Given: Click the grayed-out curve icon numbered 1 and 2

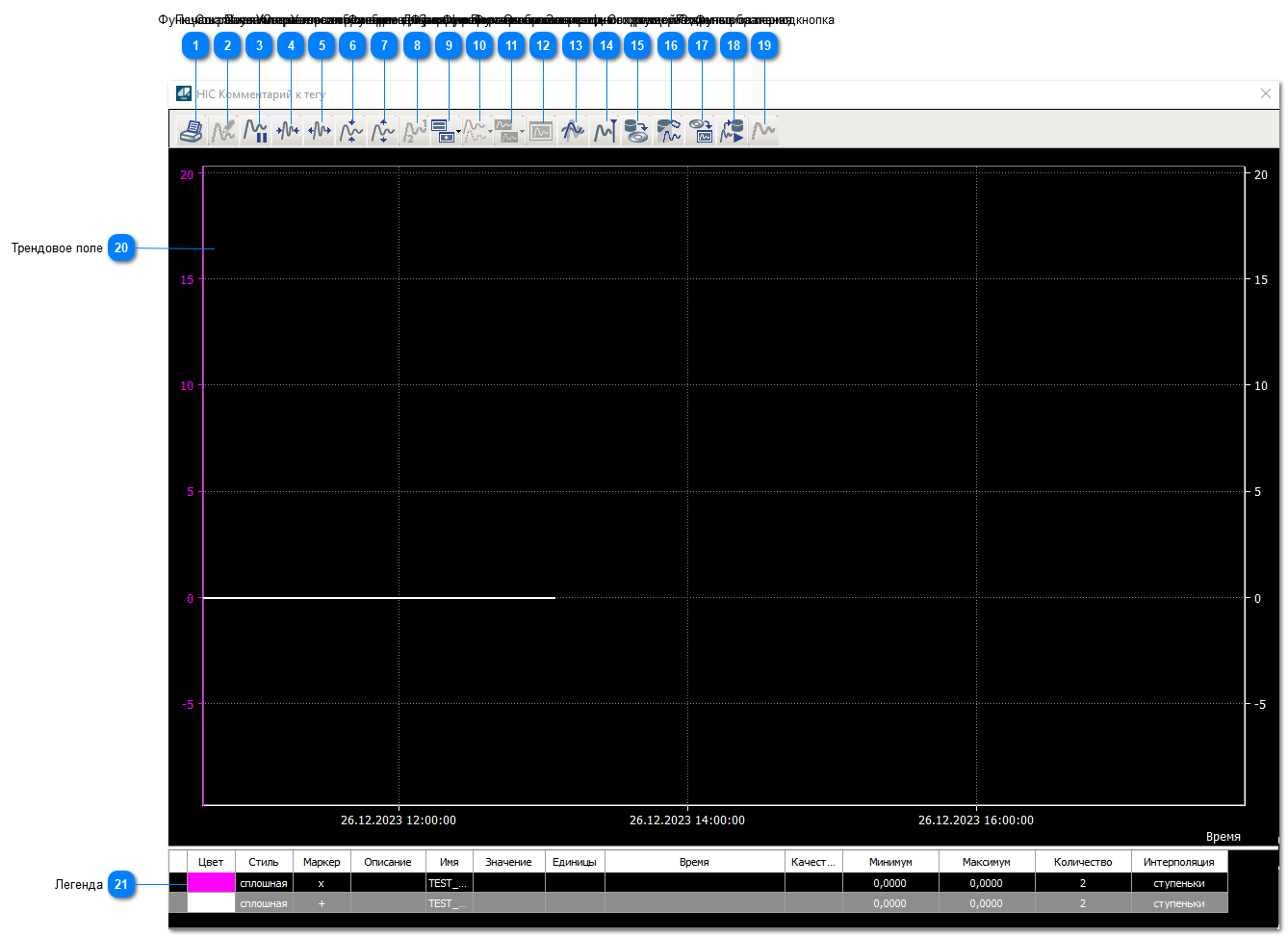Looking at the screenshot, I should pyautogui.click(x=414, y=131).
